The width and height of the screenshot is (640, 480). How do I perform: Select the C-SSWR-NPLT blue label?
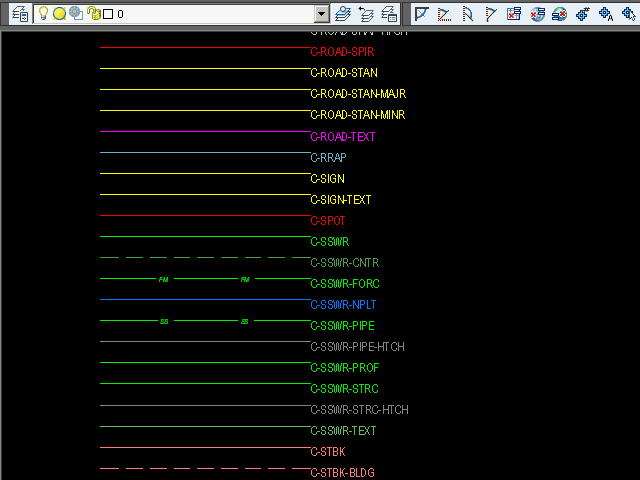coord(344,305)
